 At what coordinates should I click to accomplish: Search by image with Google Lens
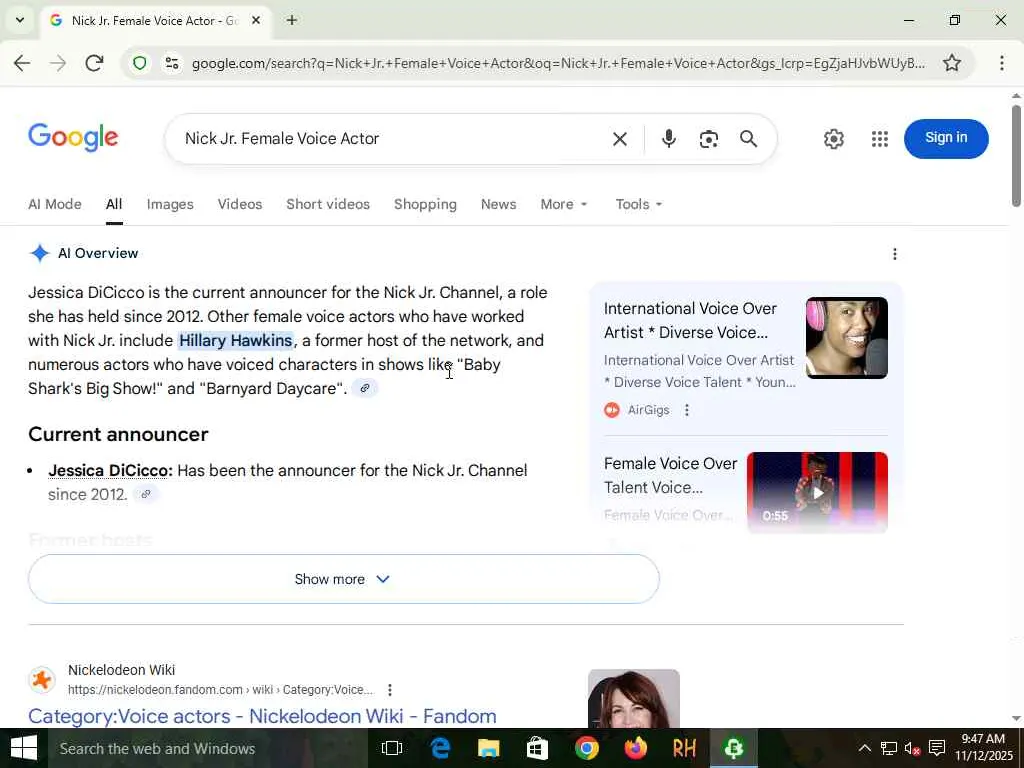point(709,138)
